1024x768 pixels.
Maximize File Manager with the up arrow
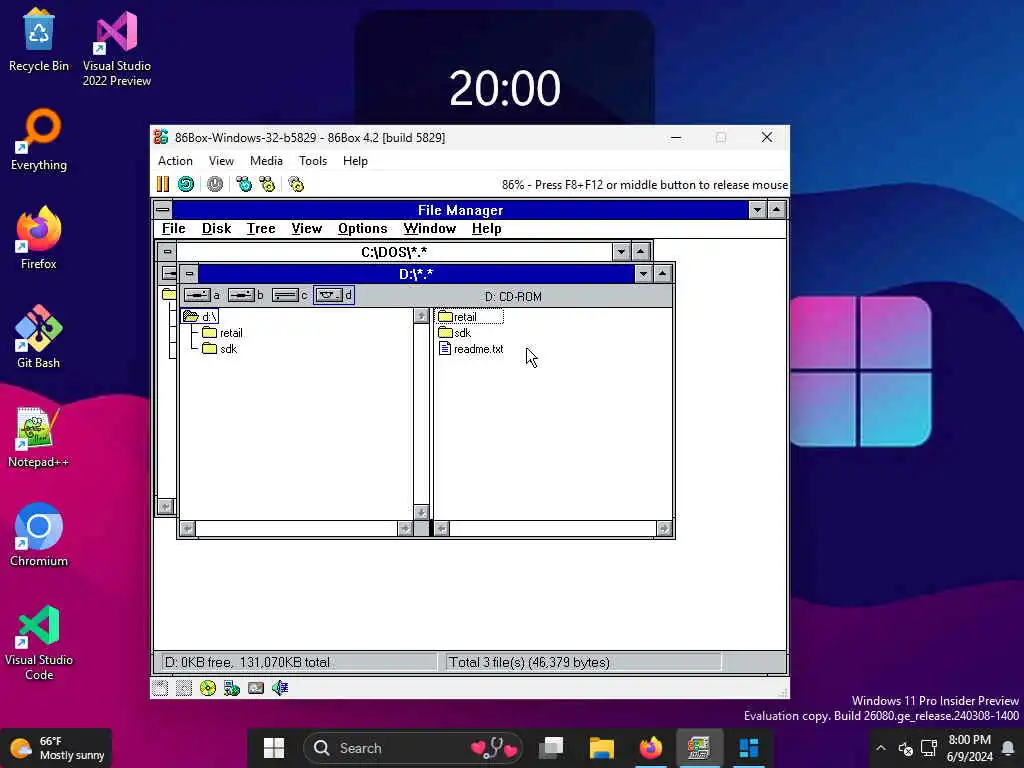776,210
